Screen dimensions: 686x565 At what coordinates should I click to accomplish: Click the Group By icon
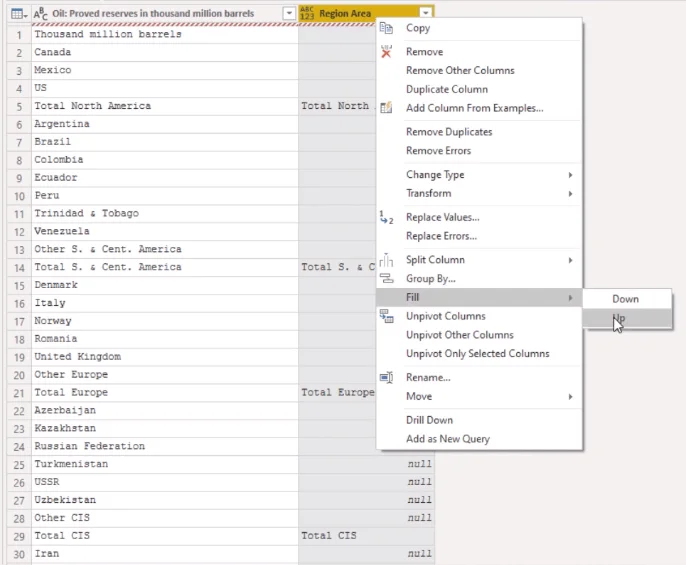click(386, 278)
